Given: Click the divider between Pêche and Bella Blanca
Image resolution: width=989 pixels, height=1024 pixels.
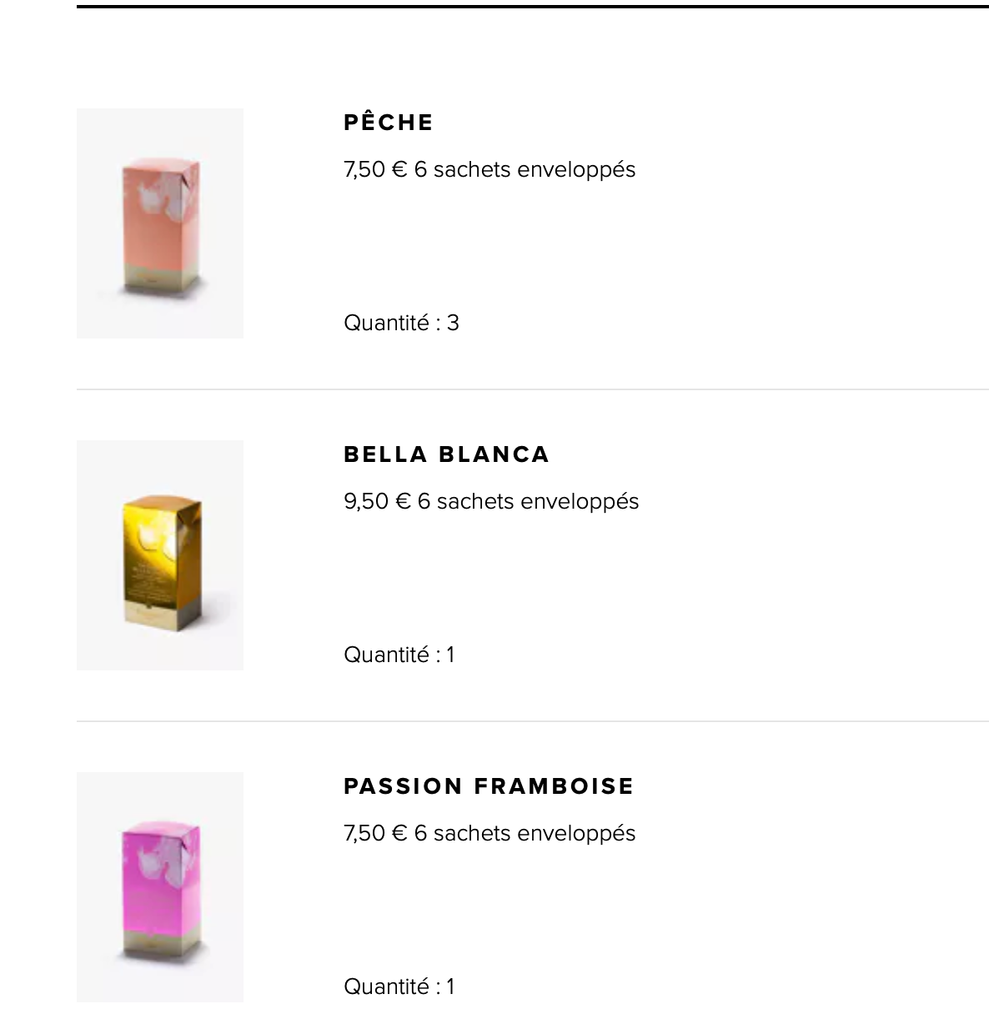Looking at the screenshot, I should (x=532, y=389).
